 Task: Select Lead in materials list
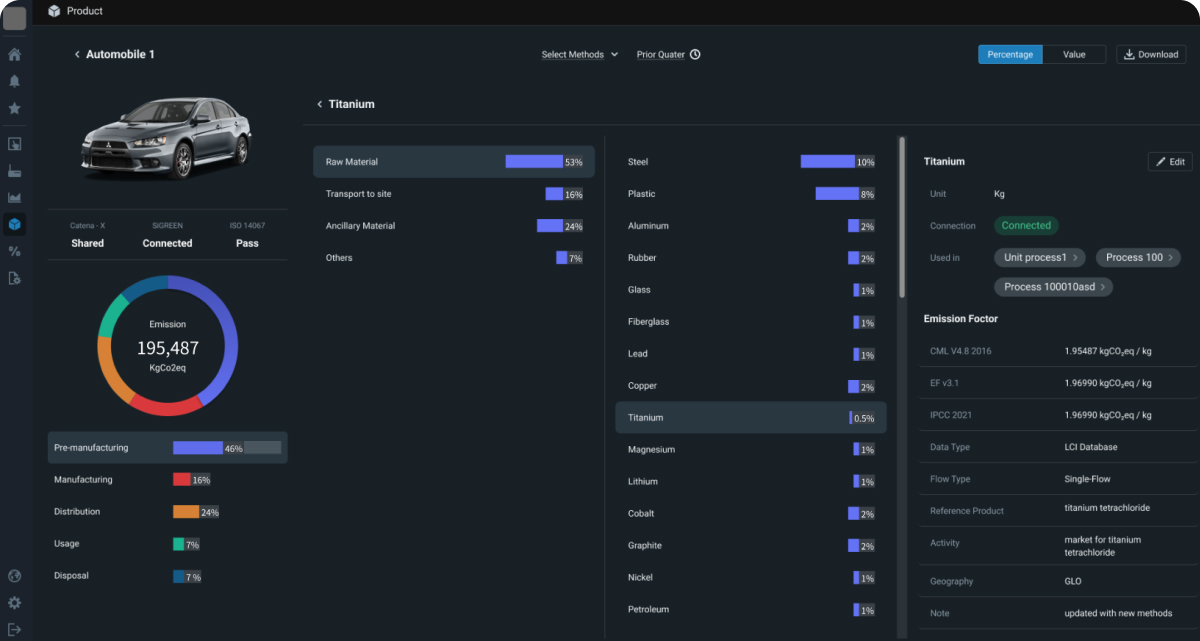[x=751, y=354]
